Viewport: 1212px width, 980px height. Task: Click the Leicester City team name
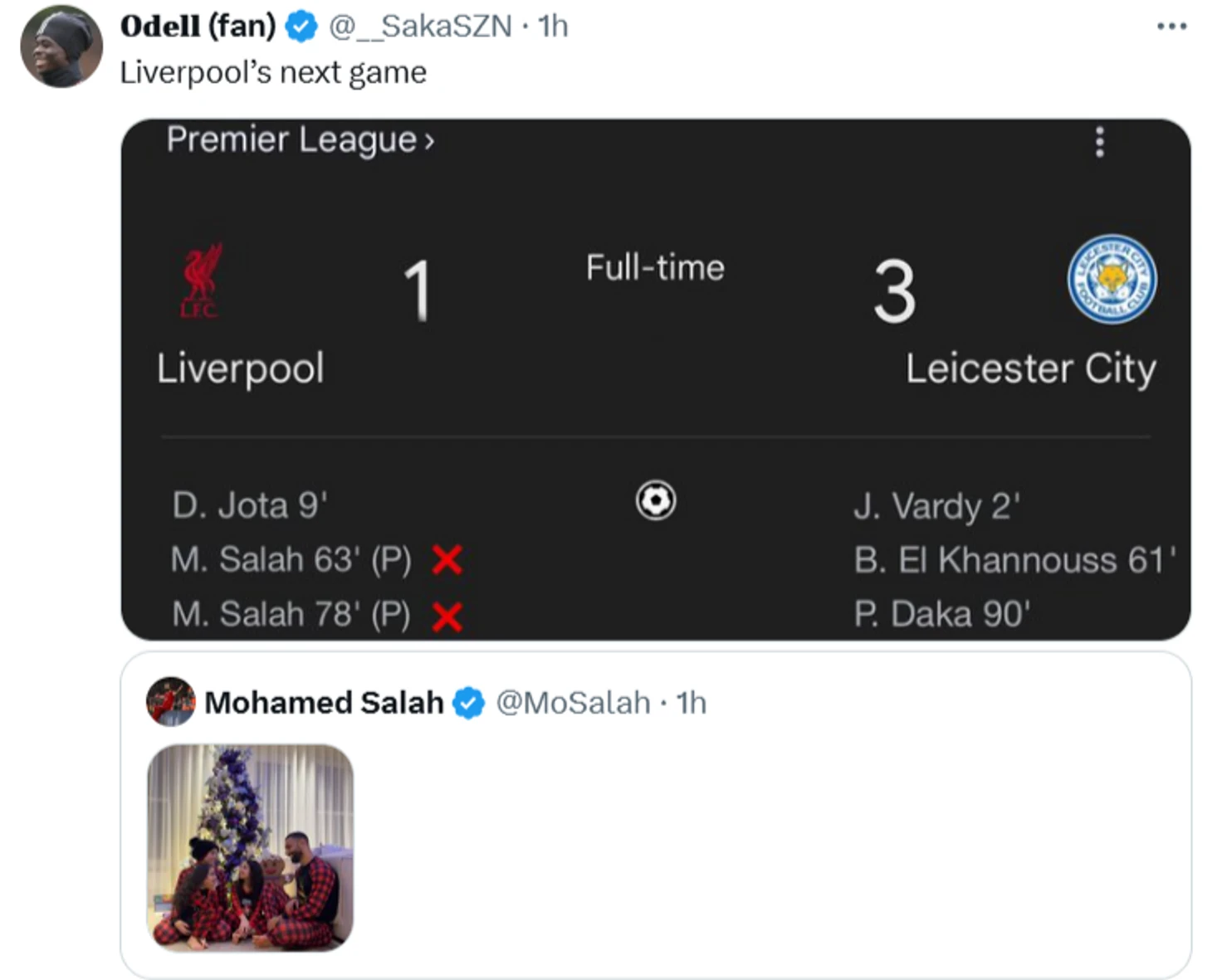click(x=1030, y=369)
